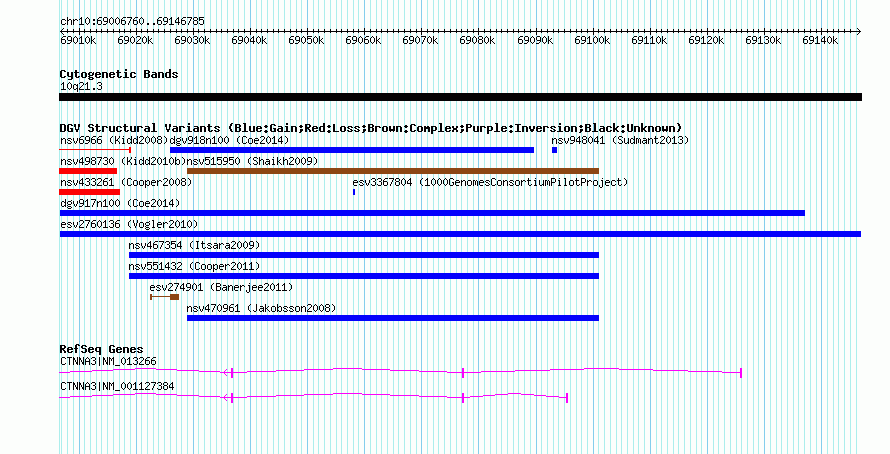Click the red loss bar of nsv433261
Viewport: 890px width, 454px height.
tap(89, 192)
